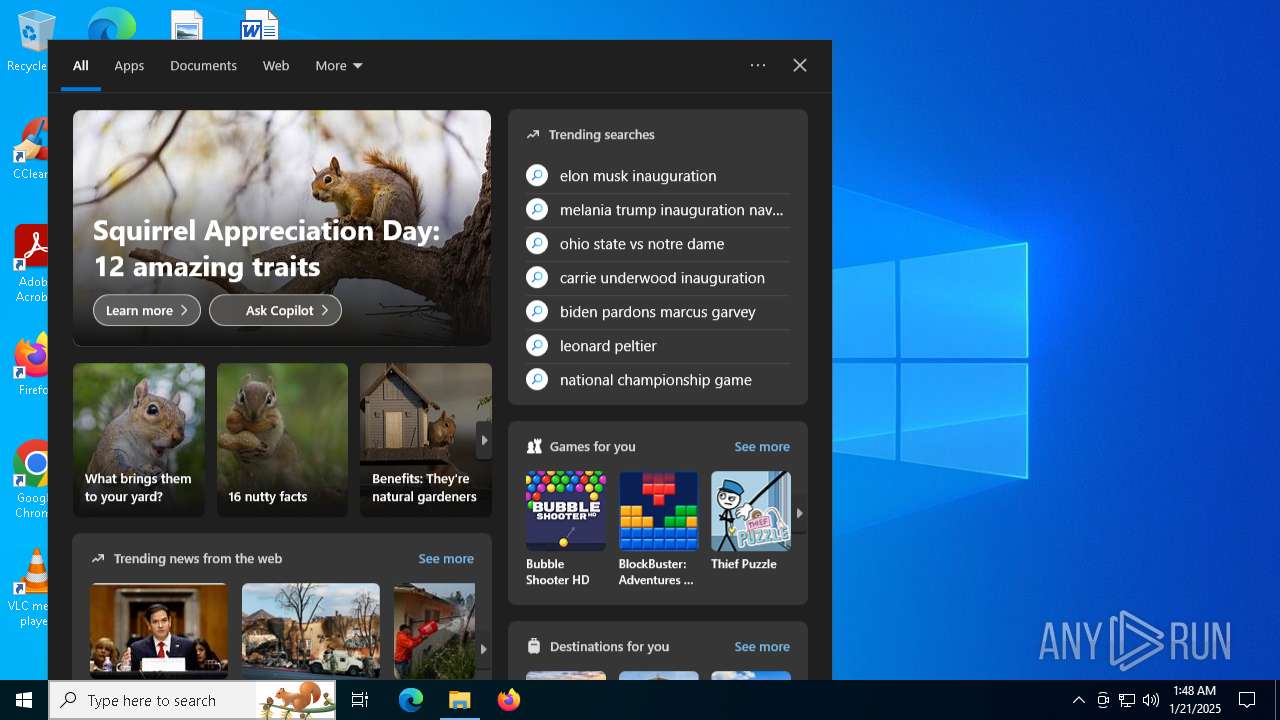Viewport: 1280px width, 720px height.
Task: Switch to the Documents tab
Action: pyautogui.click(x=203, y=66)
